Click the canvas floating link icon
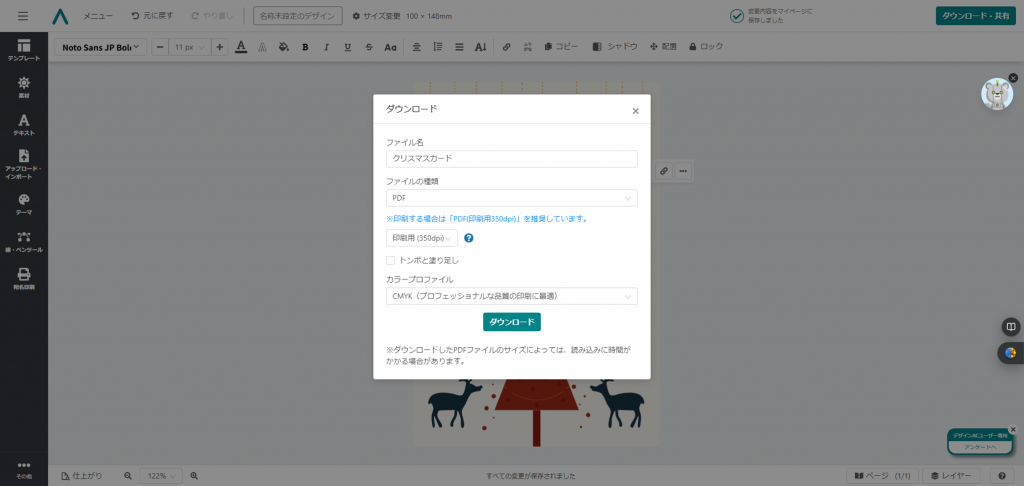The image size is (1024, 486). (x=664, y=171)
